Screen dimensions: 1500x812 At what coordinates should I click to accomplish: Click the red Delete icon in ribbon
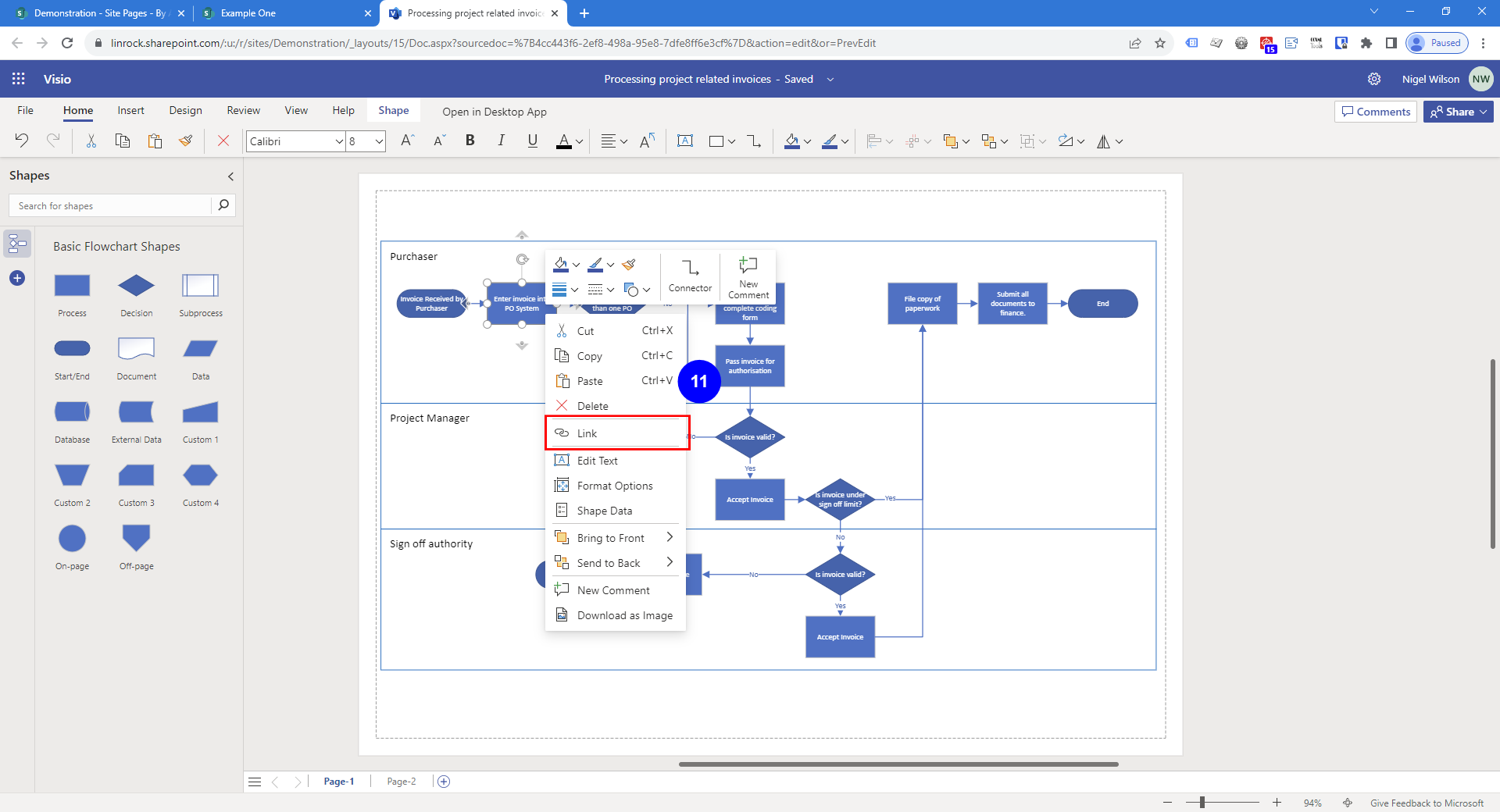[223, 141]
